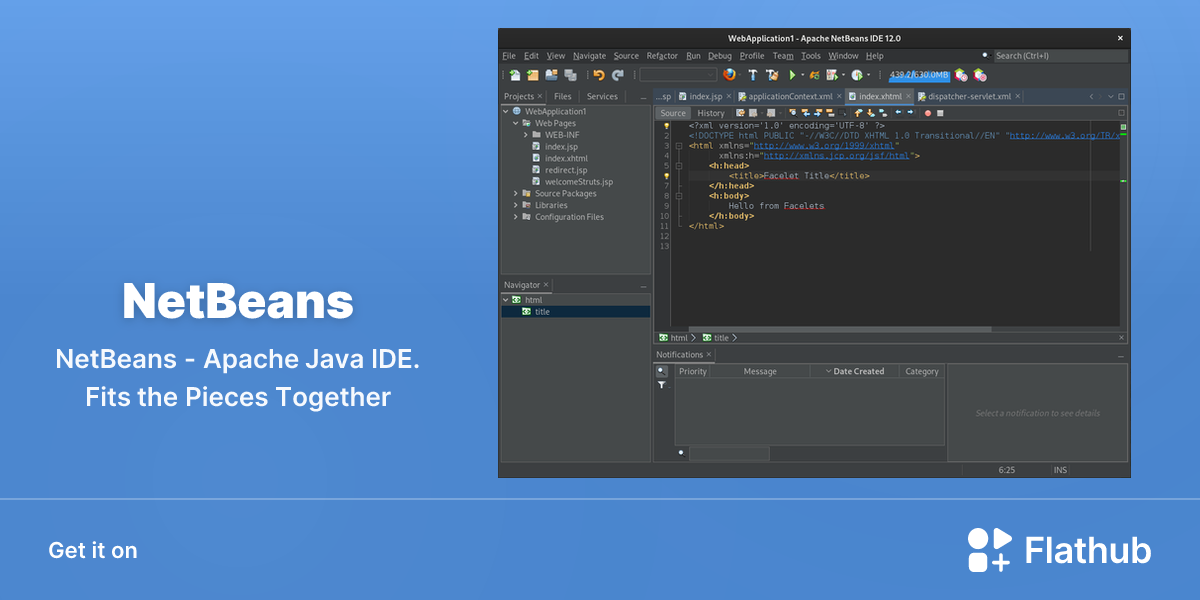Click the Find Selection magnifier icon in editor toolbar

coord(793,113)
